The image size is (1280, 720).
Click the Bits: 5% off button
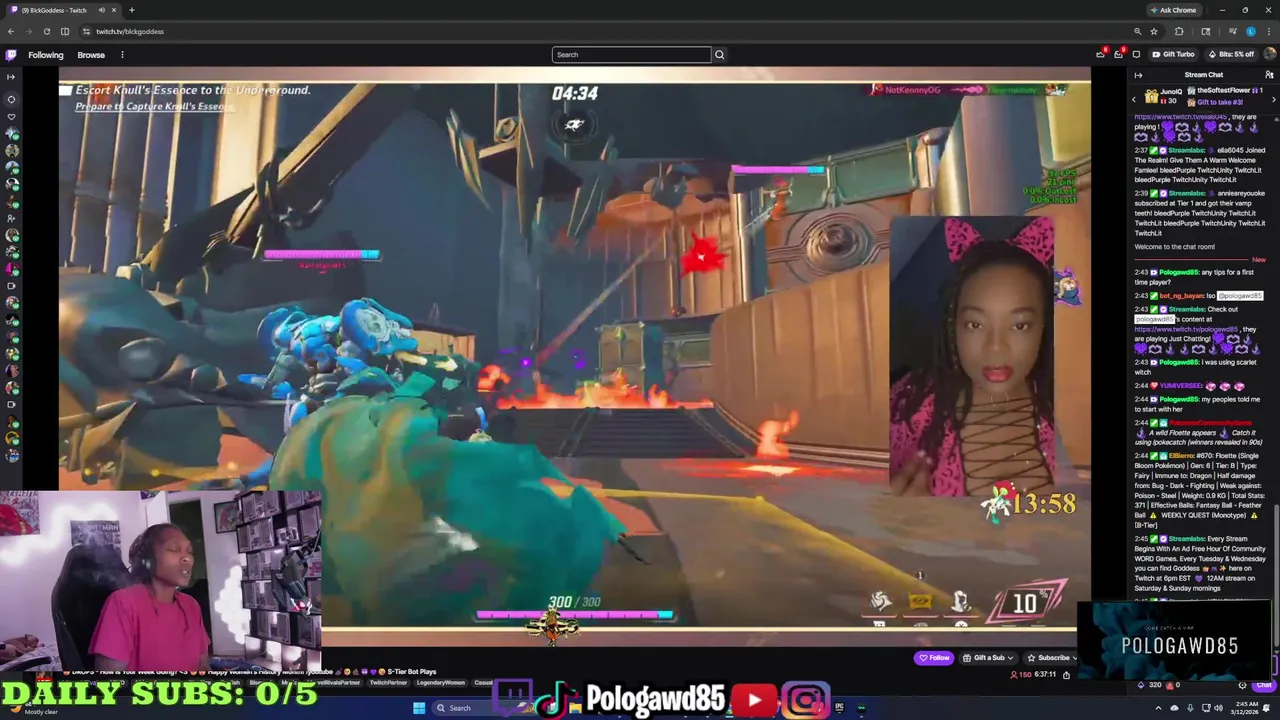(1231, 55)
